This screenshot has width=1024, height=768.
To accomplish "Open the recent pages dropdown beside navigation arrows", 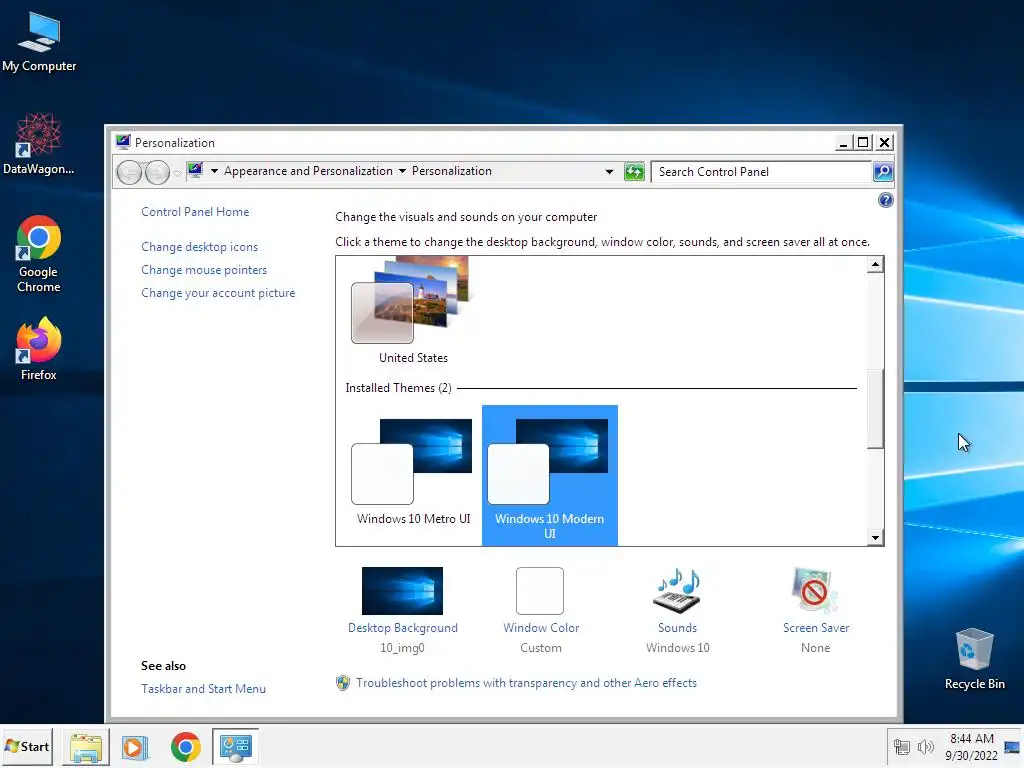I will [x=177, y=173].
